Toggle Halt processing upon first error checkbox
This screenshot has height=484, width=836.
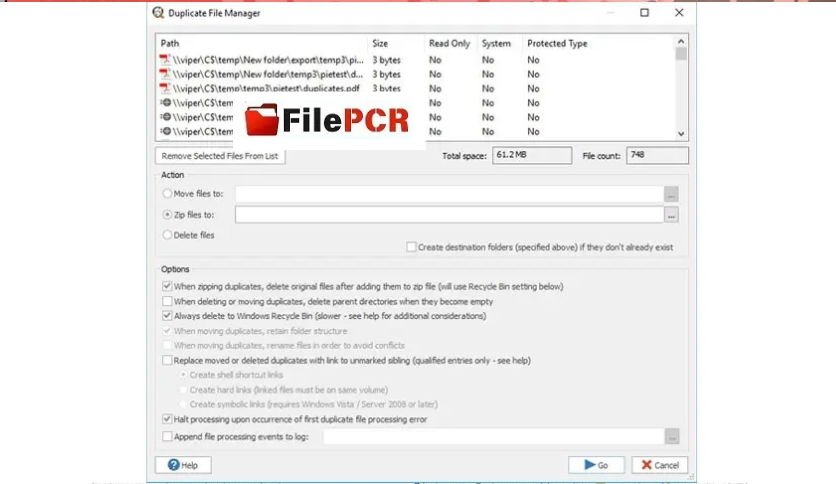point(167,419)
